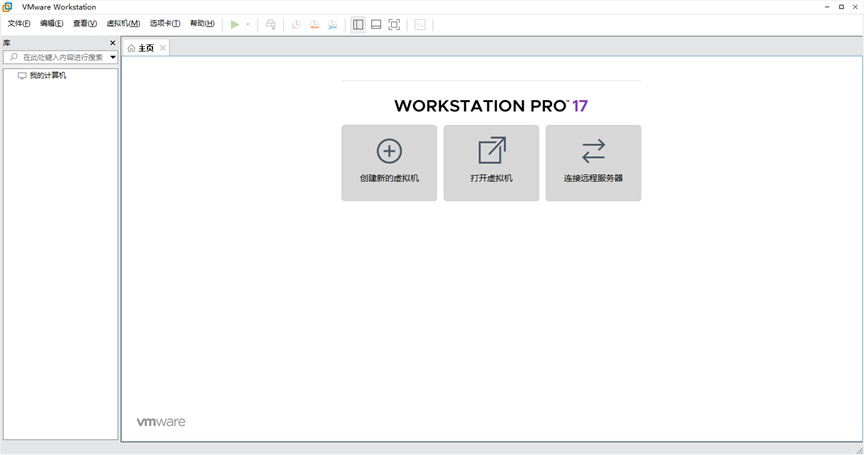Viewport: 864px width, 455px height.
Task: Click the console view toolbar icon
Action: 420,24
